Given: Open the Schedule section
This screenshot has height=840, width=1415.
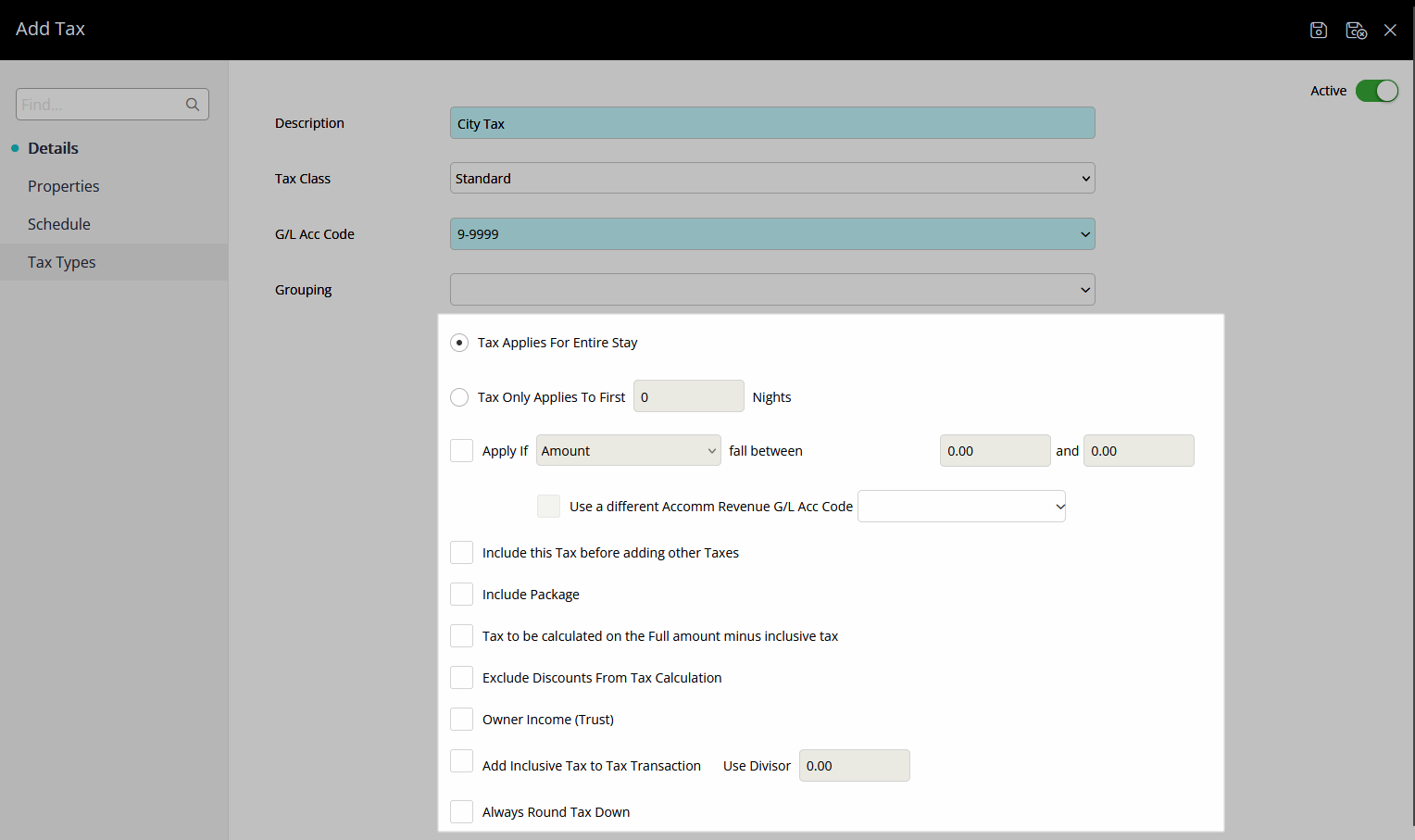Looking at the screenshot, I should pyautogui.click(x=59, y=224).
